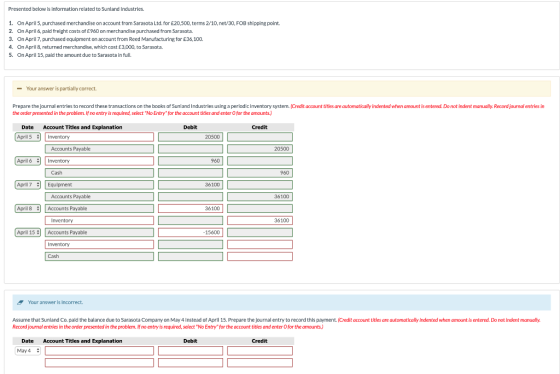Open the April 7 date dropdown
This screenshot has width=560, height=374.
coord(28,185)
